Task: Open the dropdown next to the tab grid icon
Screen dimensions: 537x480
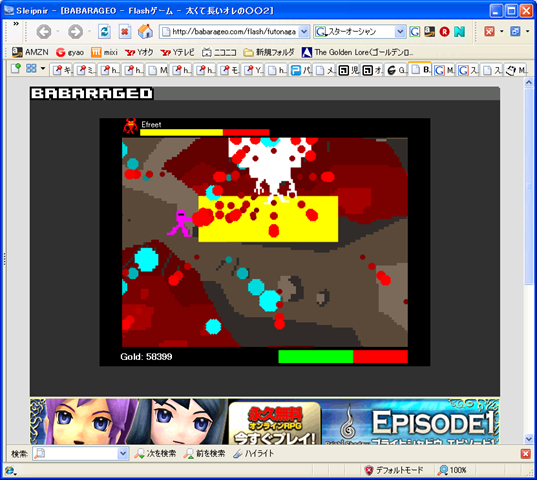Action: (43, 68)
